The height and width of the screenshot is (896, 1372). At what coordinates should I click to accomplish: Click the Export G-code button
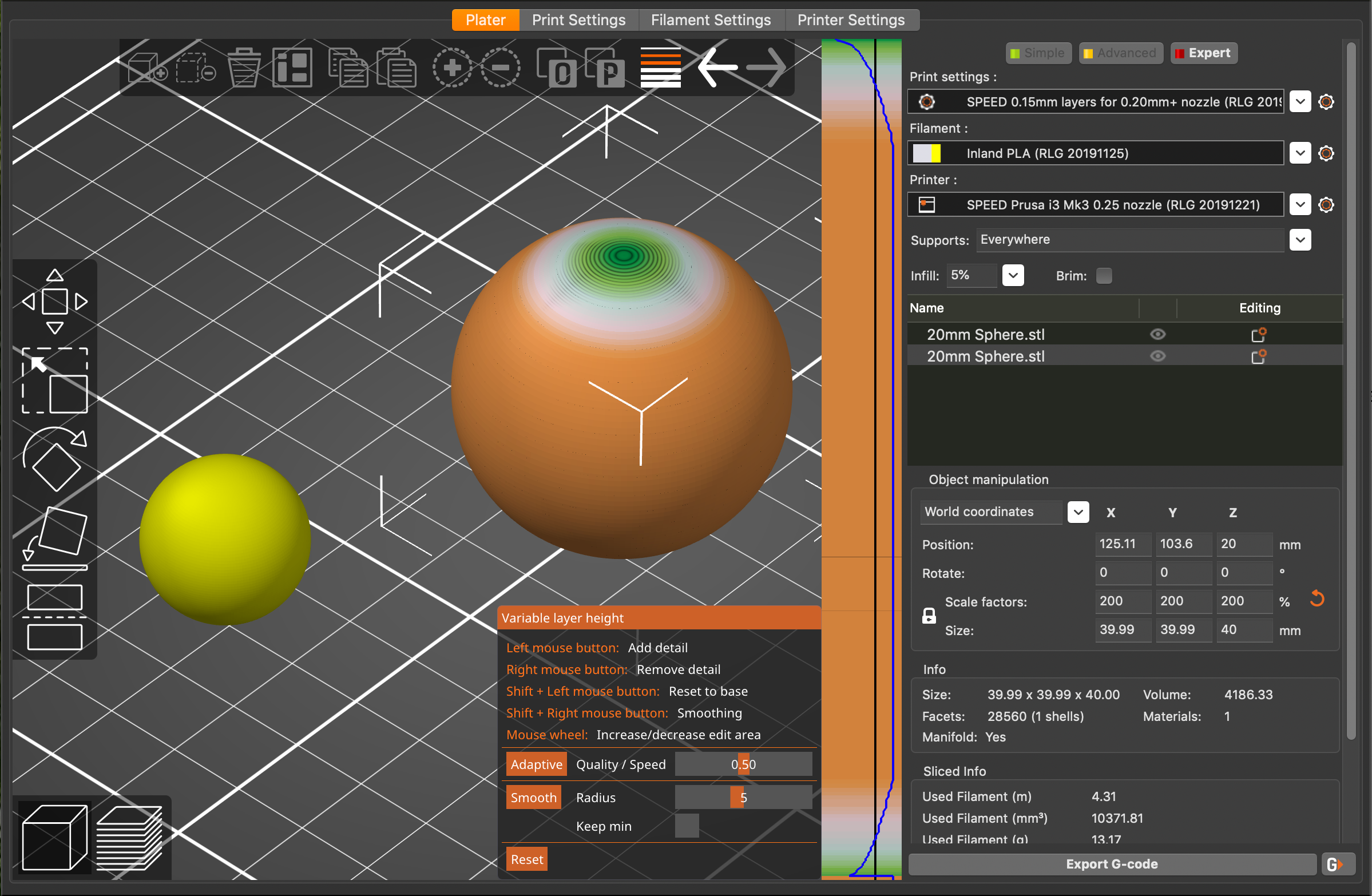coord(1112,865)
